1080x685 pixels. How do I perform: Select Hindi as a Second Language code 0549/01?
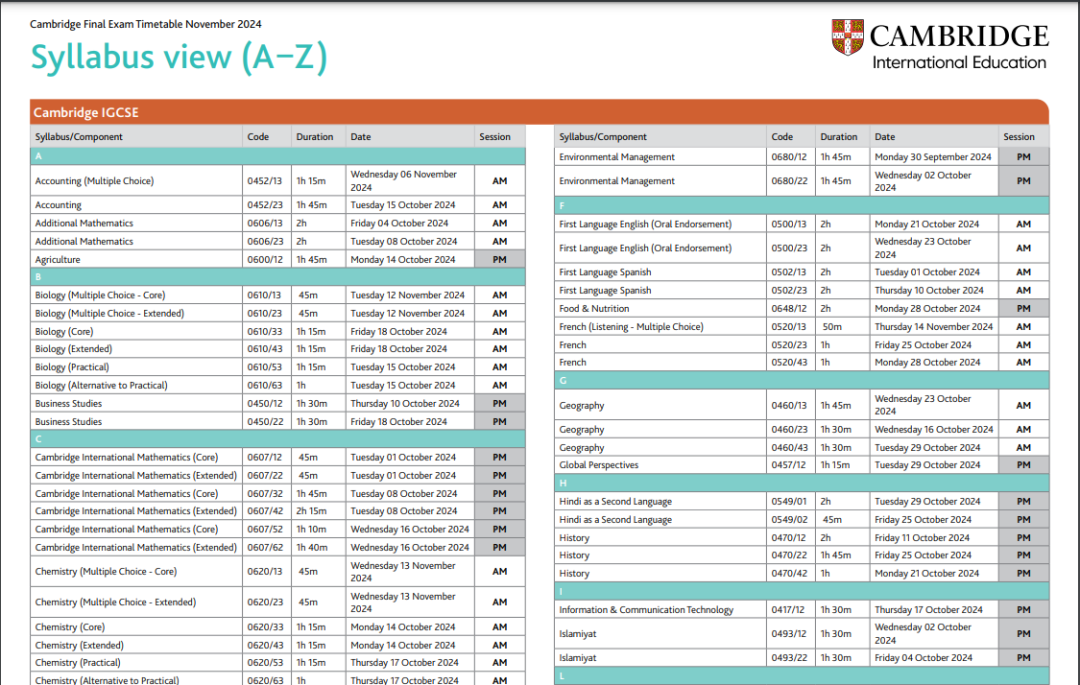(789, 502)
